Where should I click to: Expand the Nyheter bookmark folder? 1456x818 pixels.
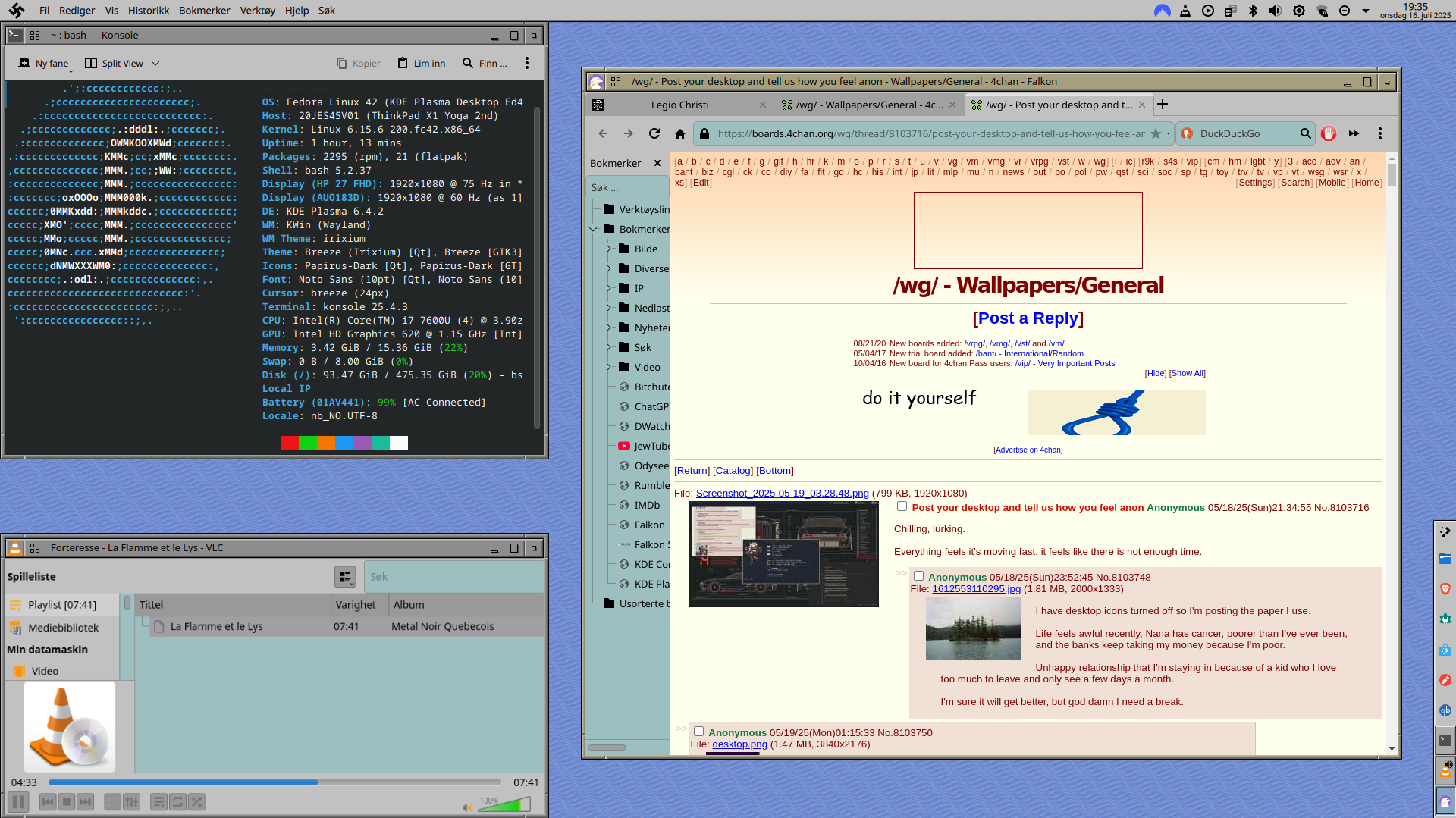tap(609, 328)
